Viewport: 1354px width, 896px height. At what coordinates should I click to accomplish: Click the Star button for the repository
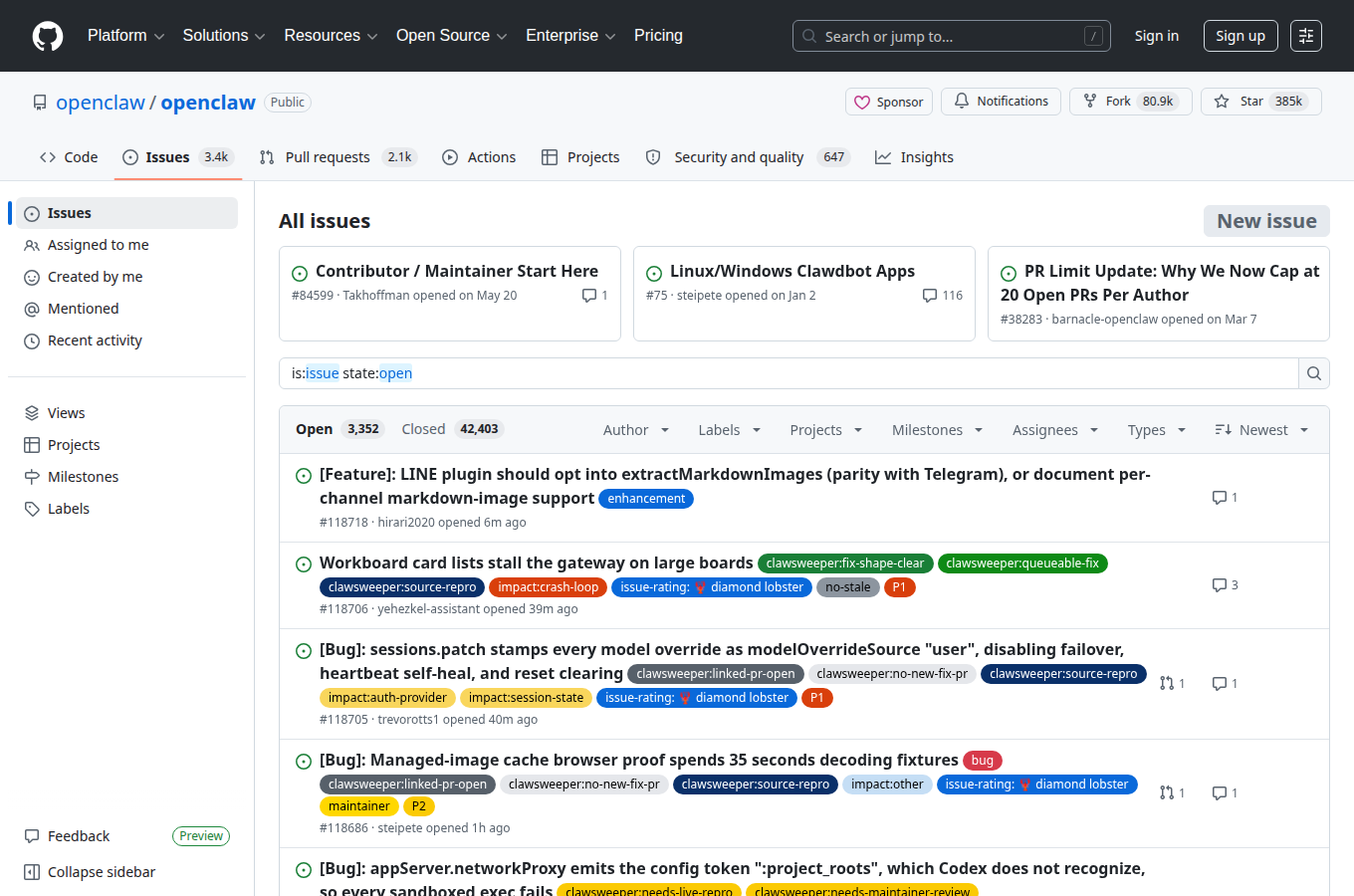(x=1260, y=102)
